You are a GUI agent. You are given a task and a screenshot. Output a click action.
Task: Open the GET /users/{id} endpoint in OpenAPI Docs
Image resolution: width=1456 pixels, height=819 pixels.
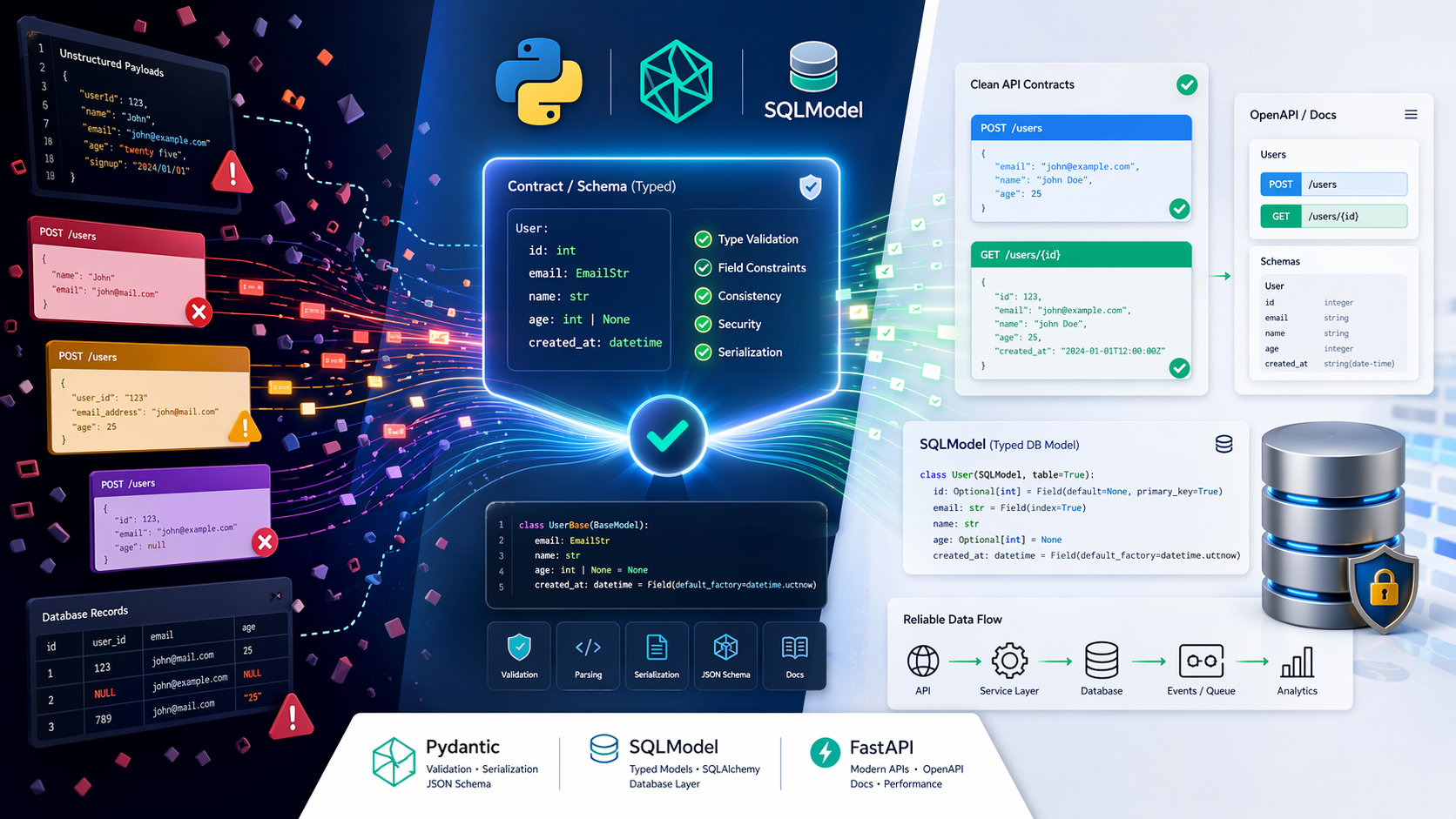pyautogui.click(x=1333, y=217)
